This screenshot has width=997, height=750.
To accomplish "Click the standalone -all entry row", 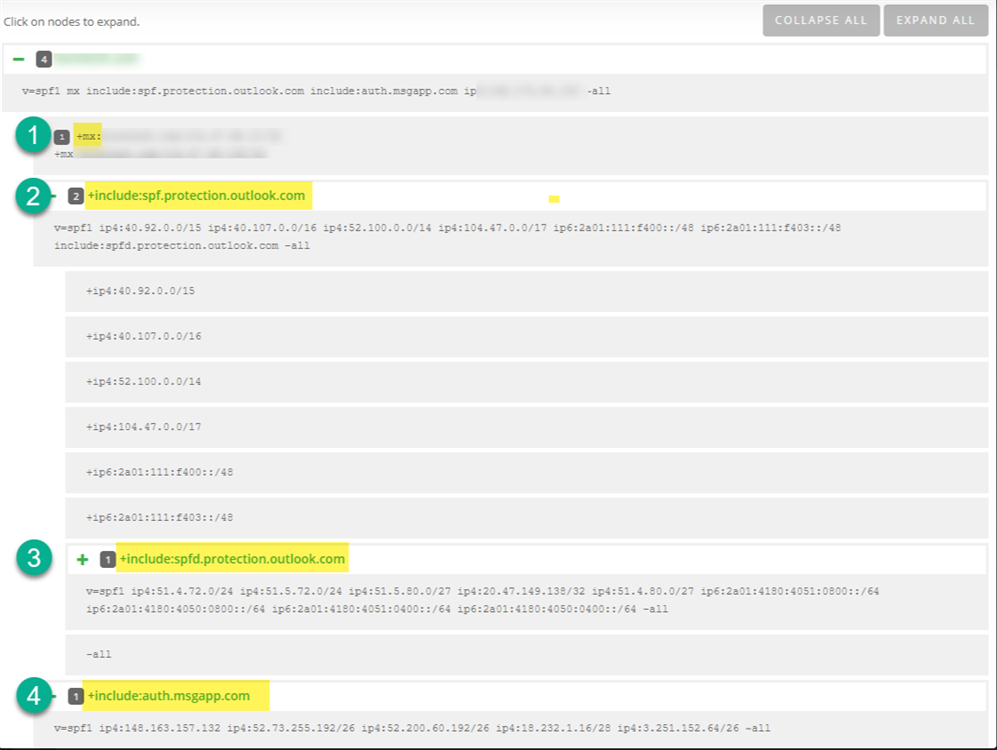I will (99, 654).
